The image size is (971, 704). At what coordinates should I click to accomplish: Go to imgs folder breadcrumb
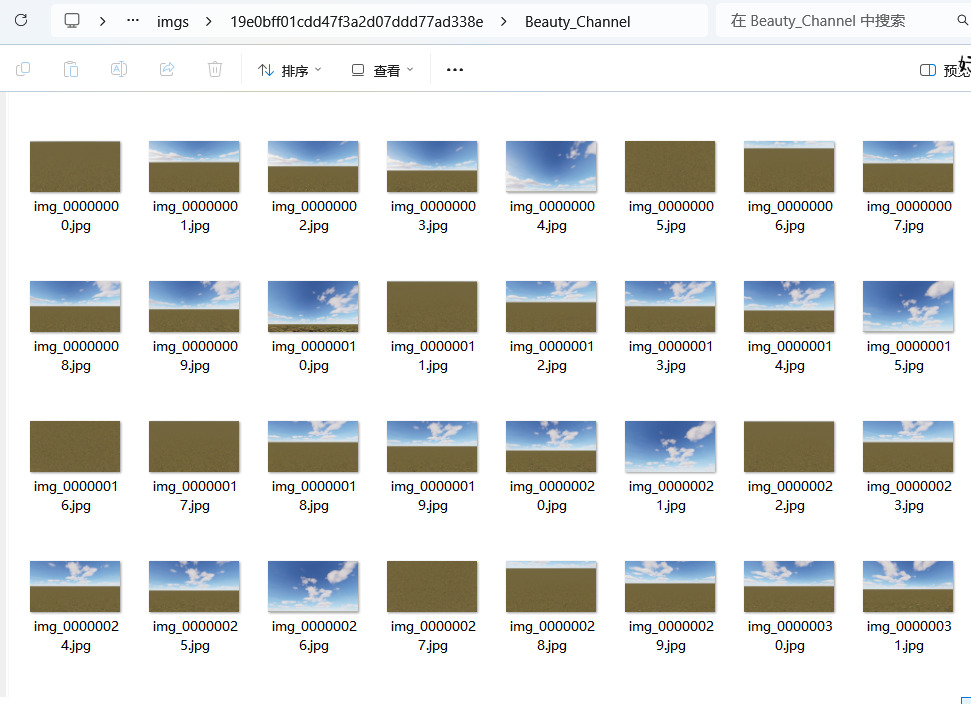(x=173, y=22)
